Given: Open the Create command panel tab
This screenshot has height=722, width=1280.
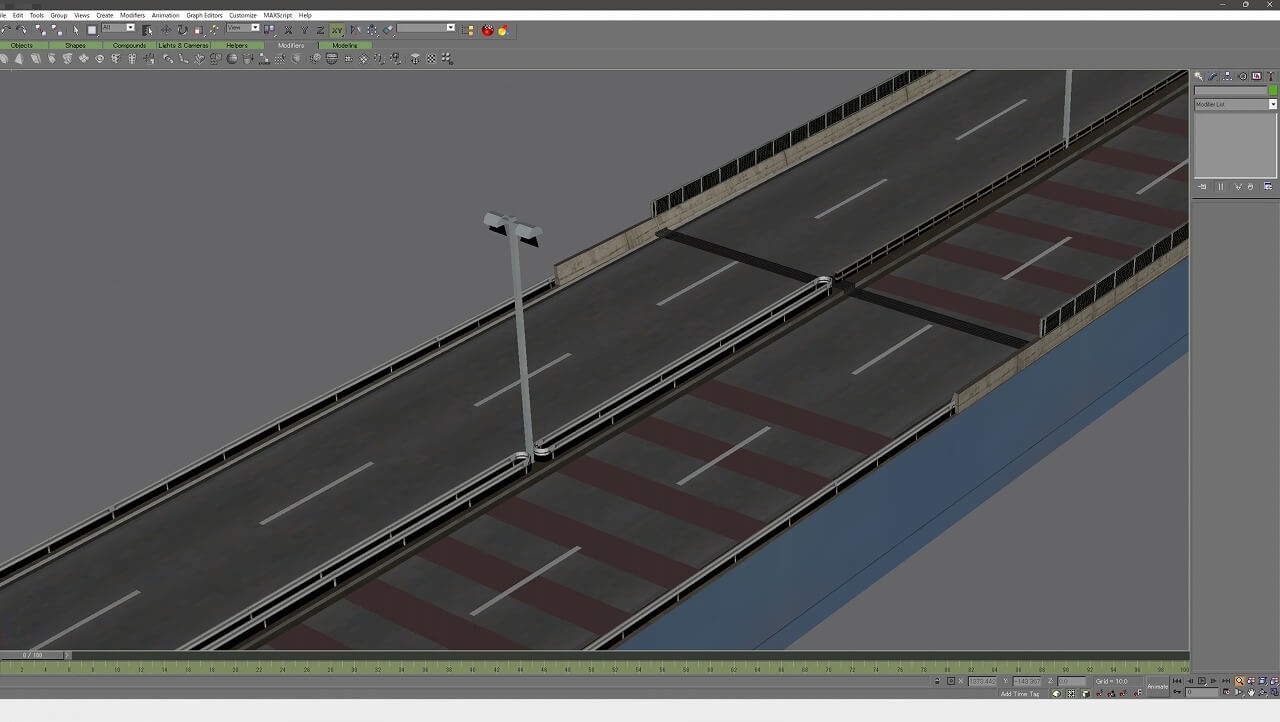Looking at the screenshot, I should pos(1199,76).
